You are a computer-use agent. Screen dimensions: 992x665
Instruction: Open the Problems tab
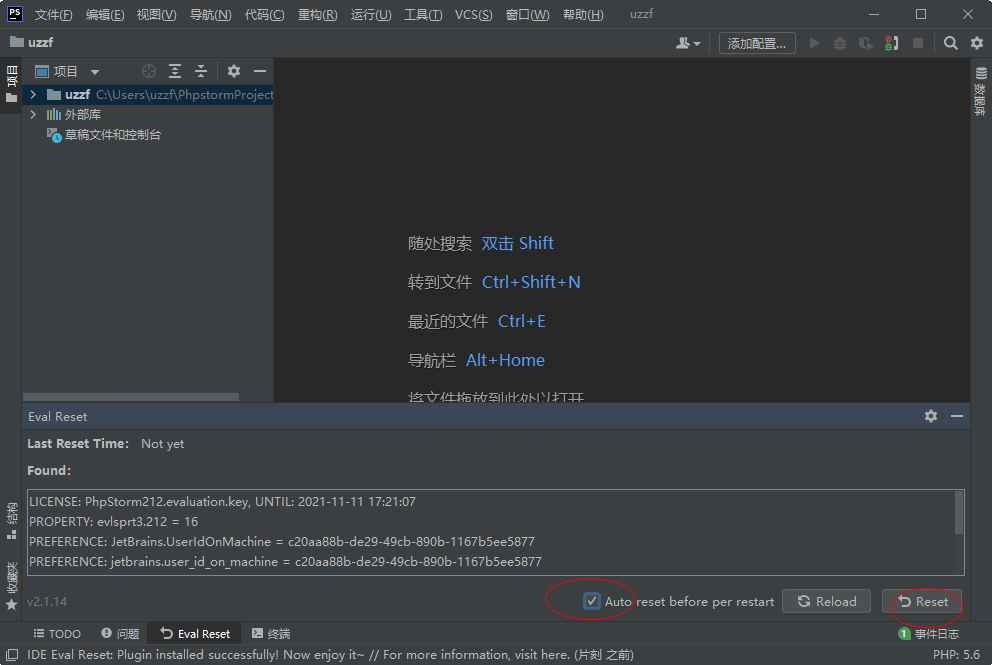click(x=120, y=633)
